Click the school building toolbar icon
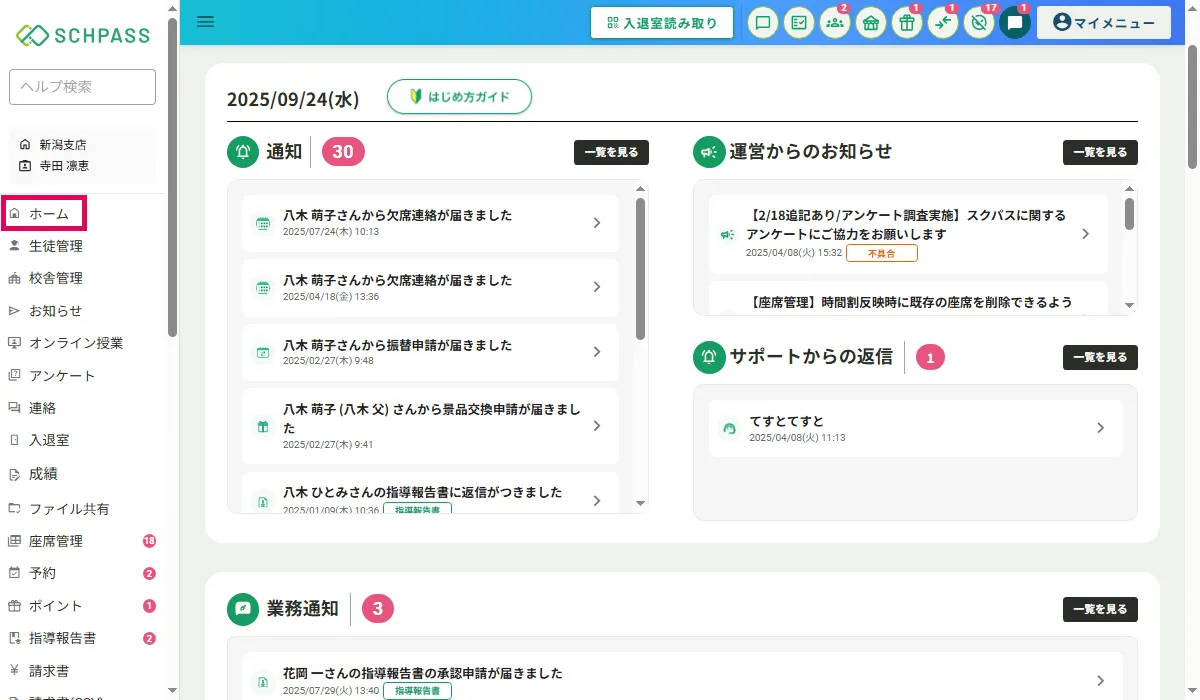This screenshot has height=700, width=1200. click(871, 23)
